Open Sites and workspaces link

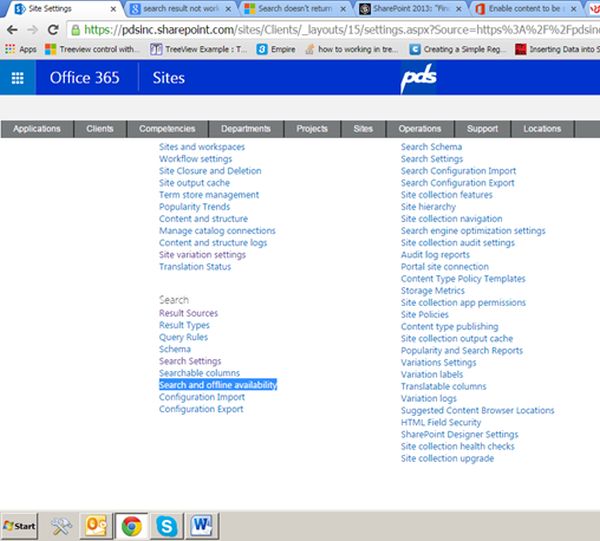[x=202, y=147]
